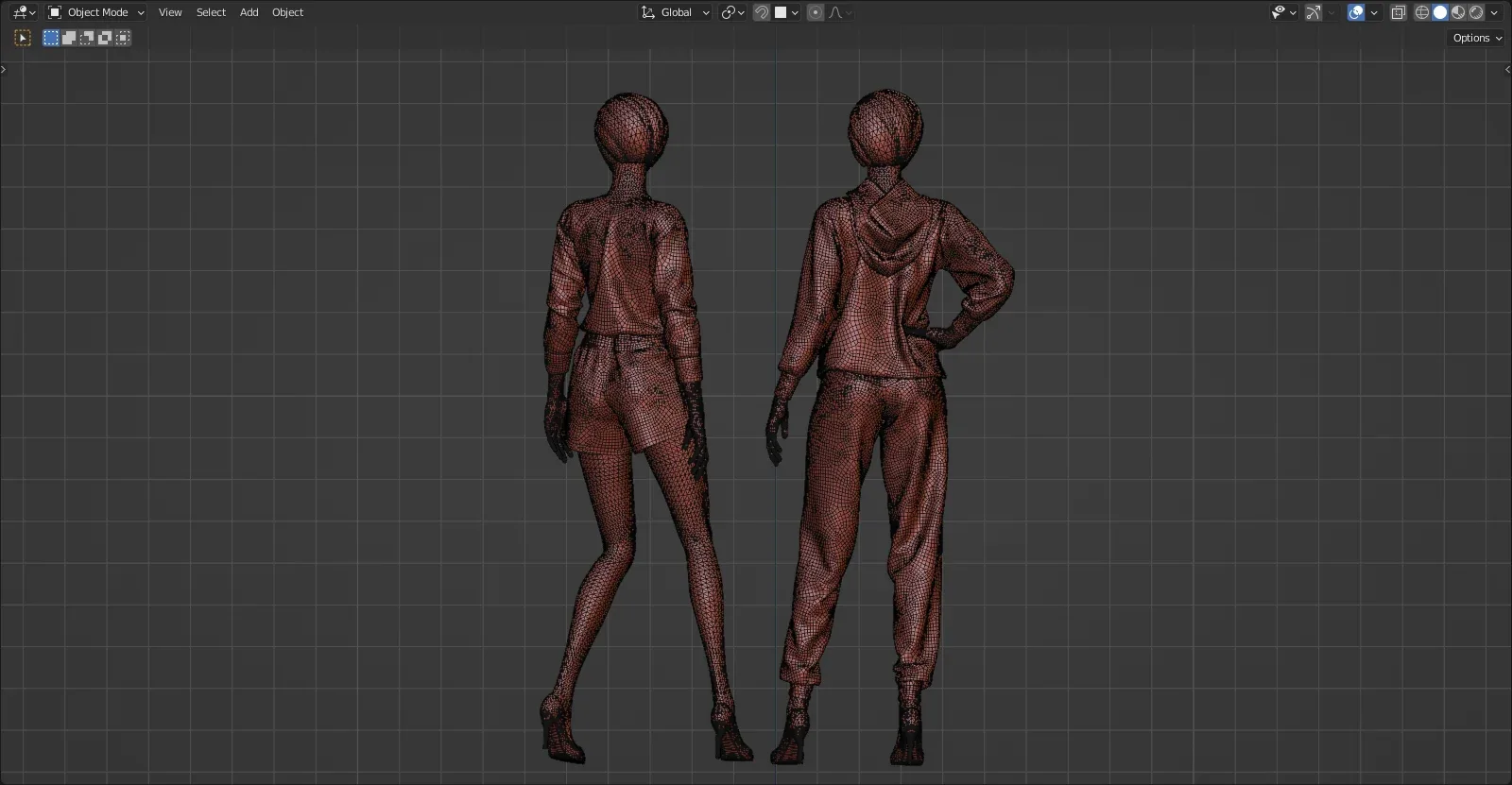Open the Select menu
Image resolution: width=1512 pixels, height=785 pixels.
(211, 12)
